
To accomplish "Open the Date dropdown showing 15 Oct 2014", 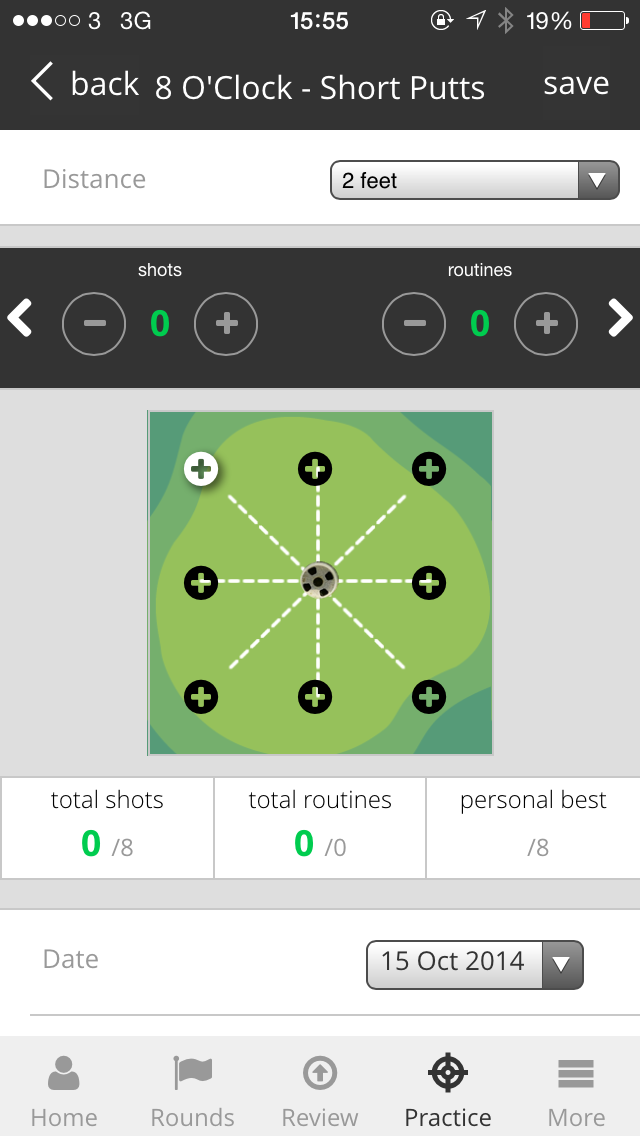I will [475, 965].
